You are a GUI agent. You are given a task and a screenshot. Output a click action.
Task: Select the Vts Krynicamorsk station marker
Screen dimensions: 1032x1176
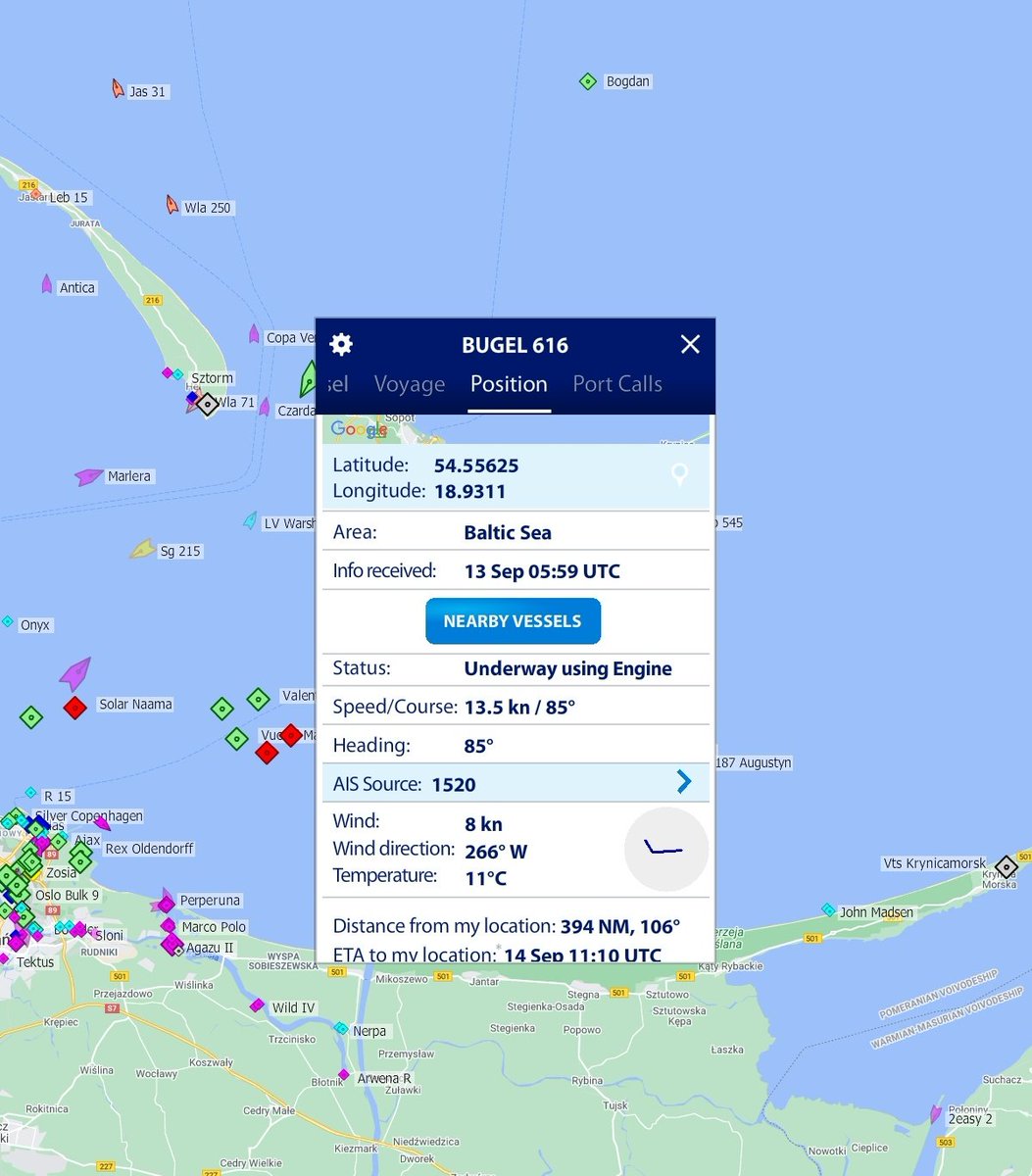pos(1007,866)
